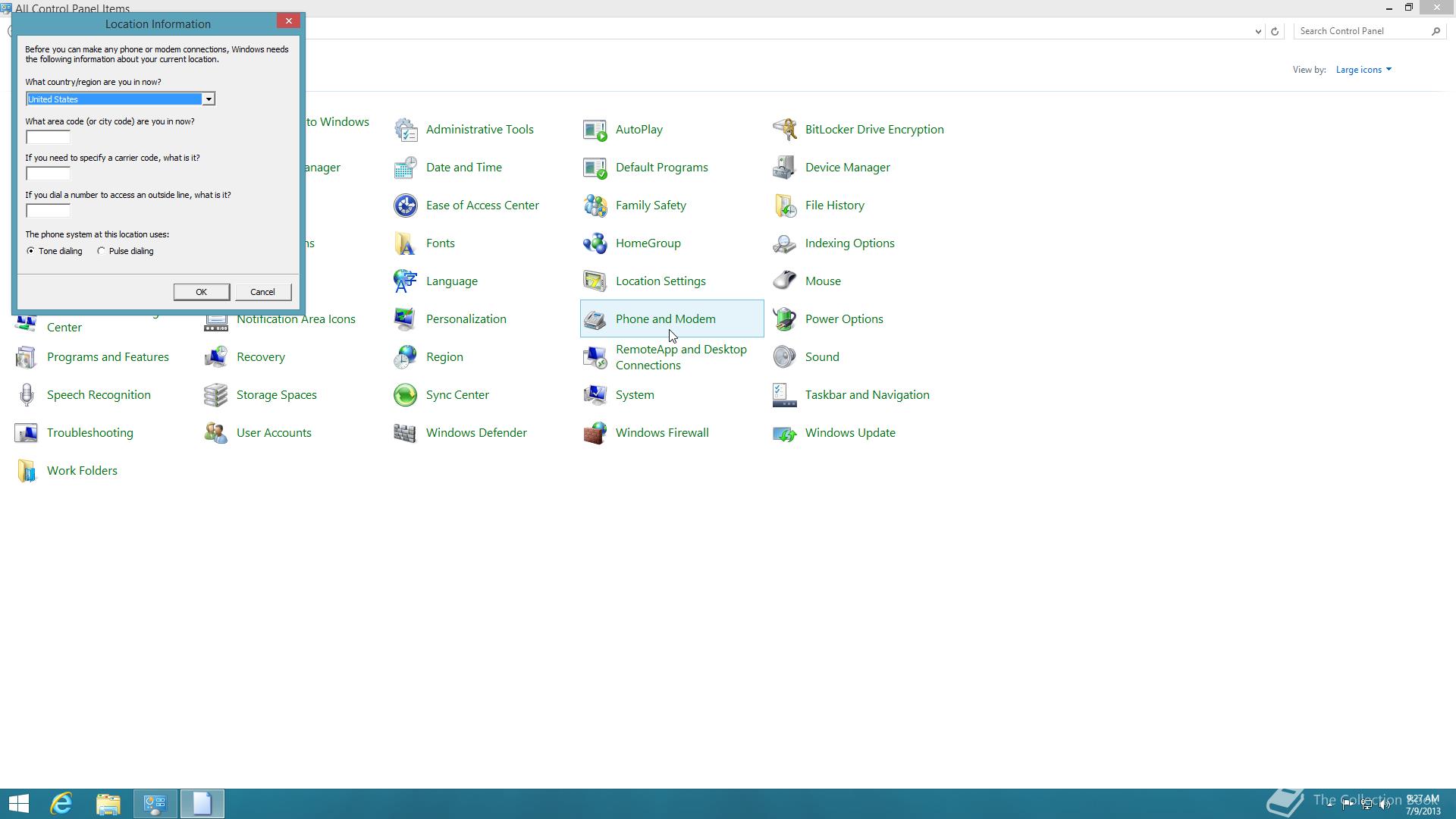Open Speech Recognition icon
The width and height of the screenshot is (1456, 819).
coord(27,395)
